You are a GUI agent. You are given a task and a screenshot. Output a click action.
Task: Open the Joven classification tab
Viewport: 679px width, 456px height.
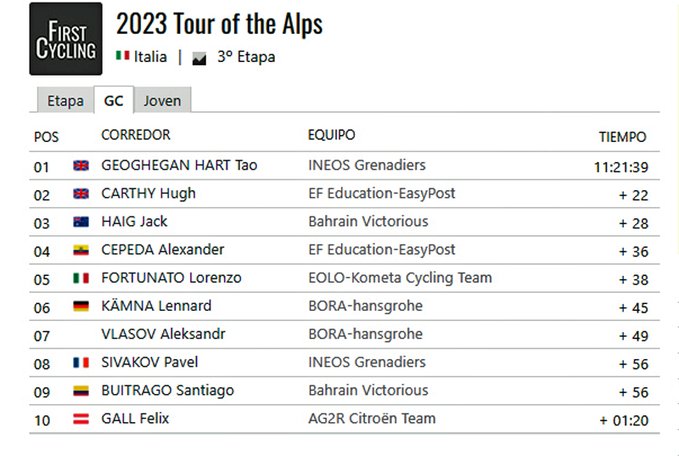coord(161,101)
